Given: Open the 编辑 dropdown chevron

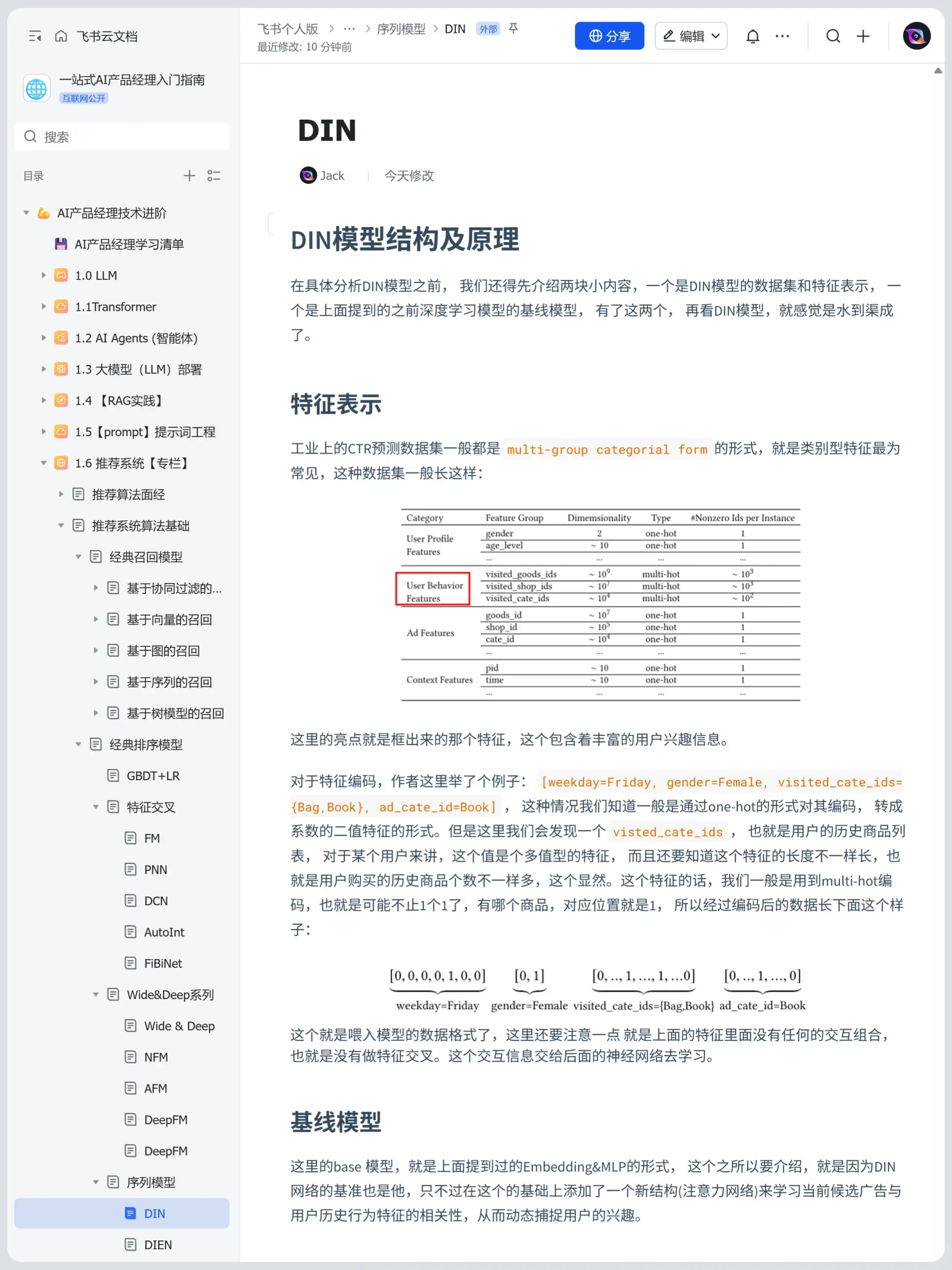Looking at the screenshot, I should [716, 36].
